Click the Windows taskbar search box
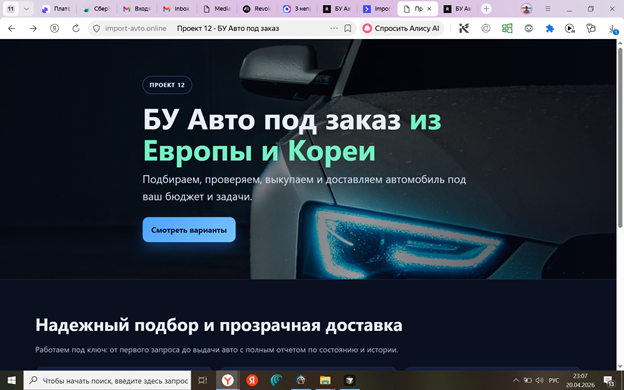Screen dimensions: 624x390 (107, 380)
